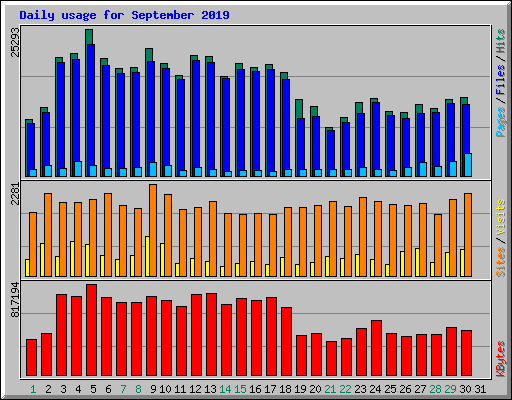
Task: Click the 2281 axis value label
Action: (x=15, y=194)
